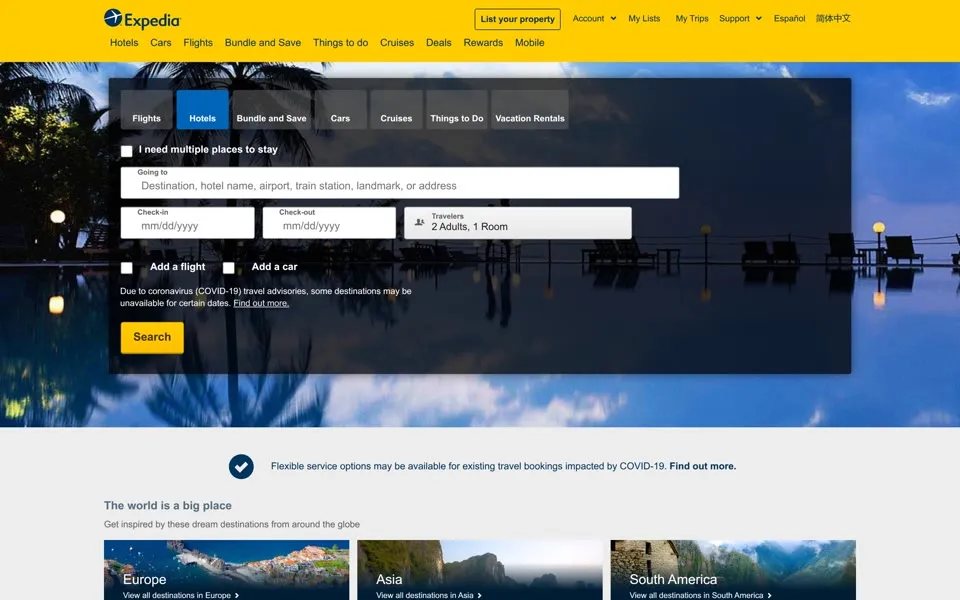Screen dimensions: 960x600
Task: Click the chevron next to Asia destinations
Action: (x=479, y=595)
